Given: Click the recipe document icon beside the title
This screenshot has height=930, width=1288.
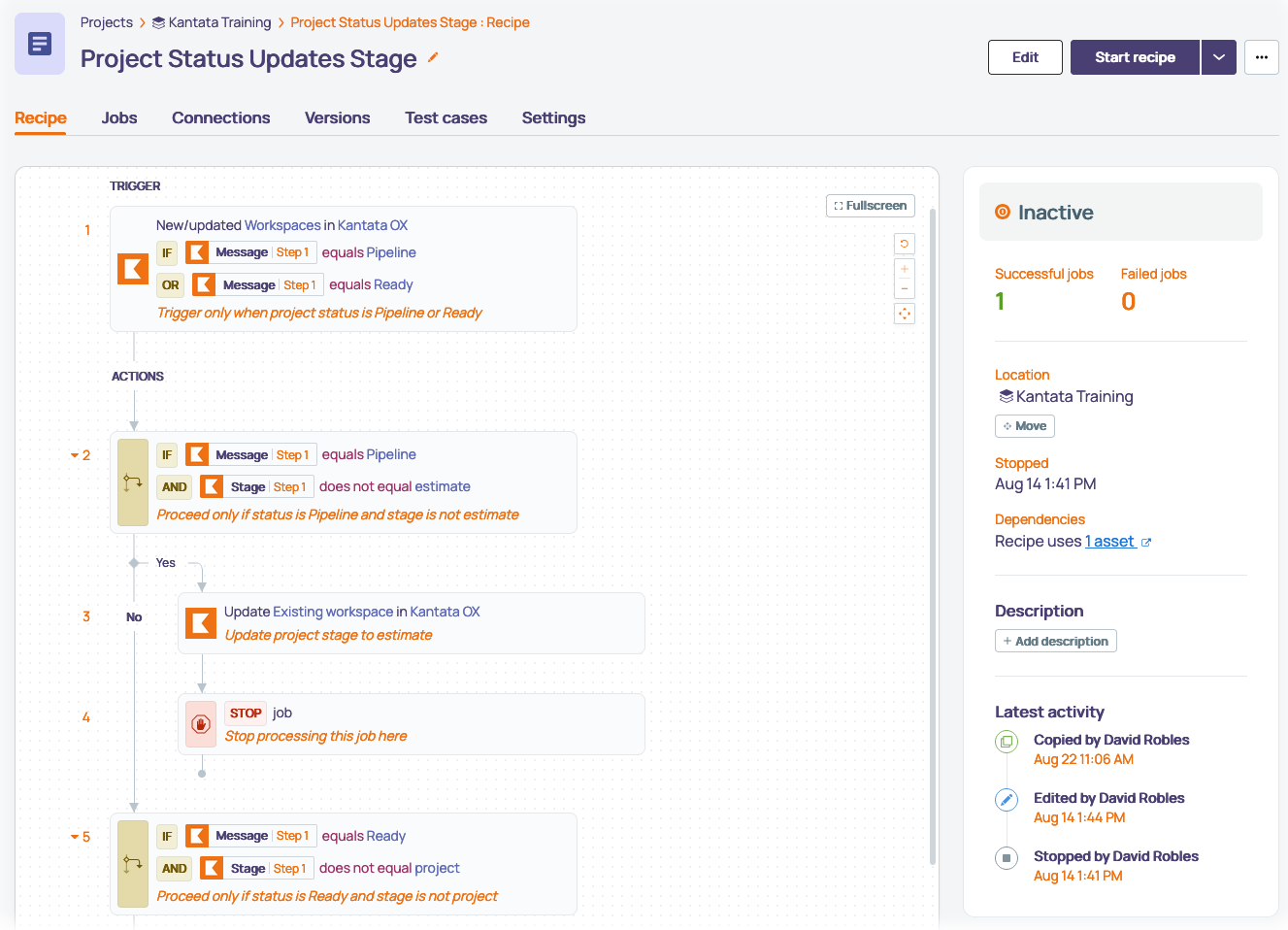Looking at the screenshot, I should 40,44.
